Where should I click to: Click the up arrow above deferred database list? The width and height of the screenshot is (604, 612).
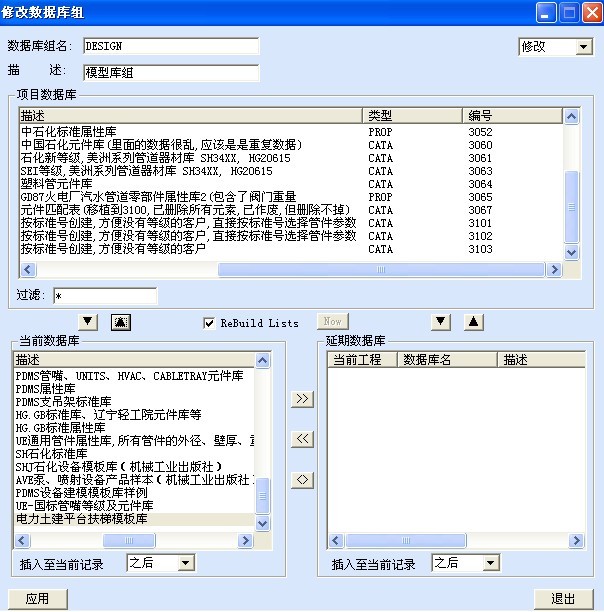[474, 322]
